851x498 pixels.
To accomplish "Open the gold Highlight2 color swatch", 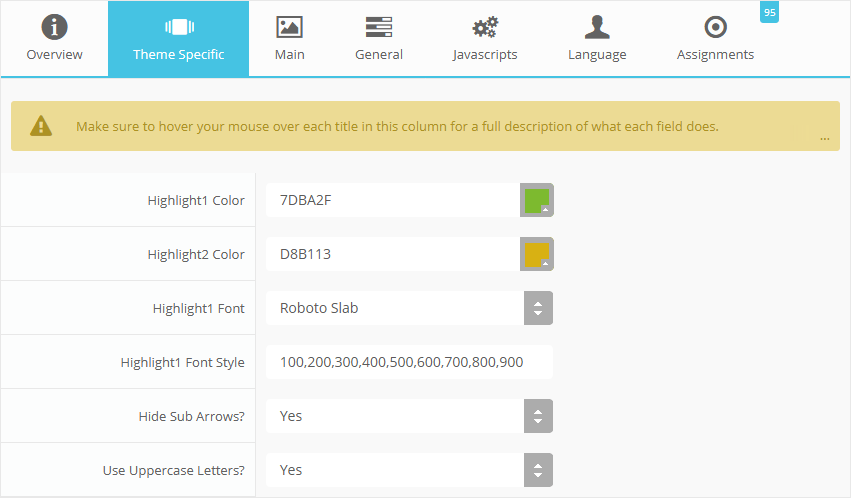I will [537, 254].
